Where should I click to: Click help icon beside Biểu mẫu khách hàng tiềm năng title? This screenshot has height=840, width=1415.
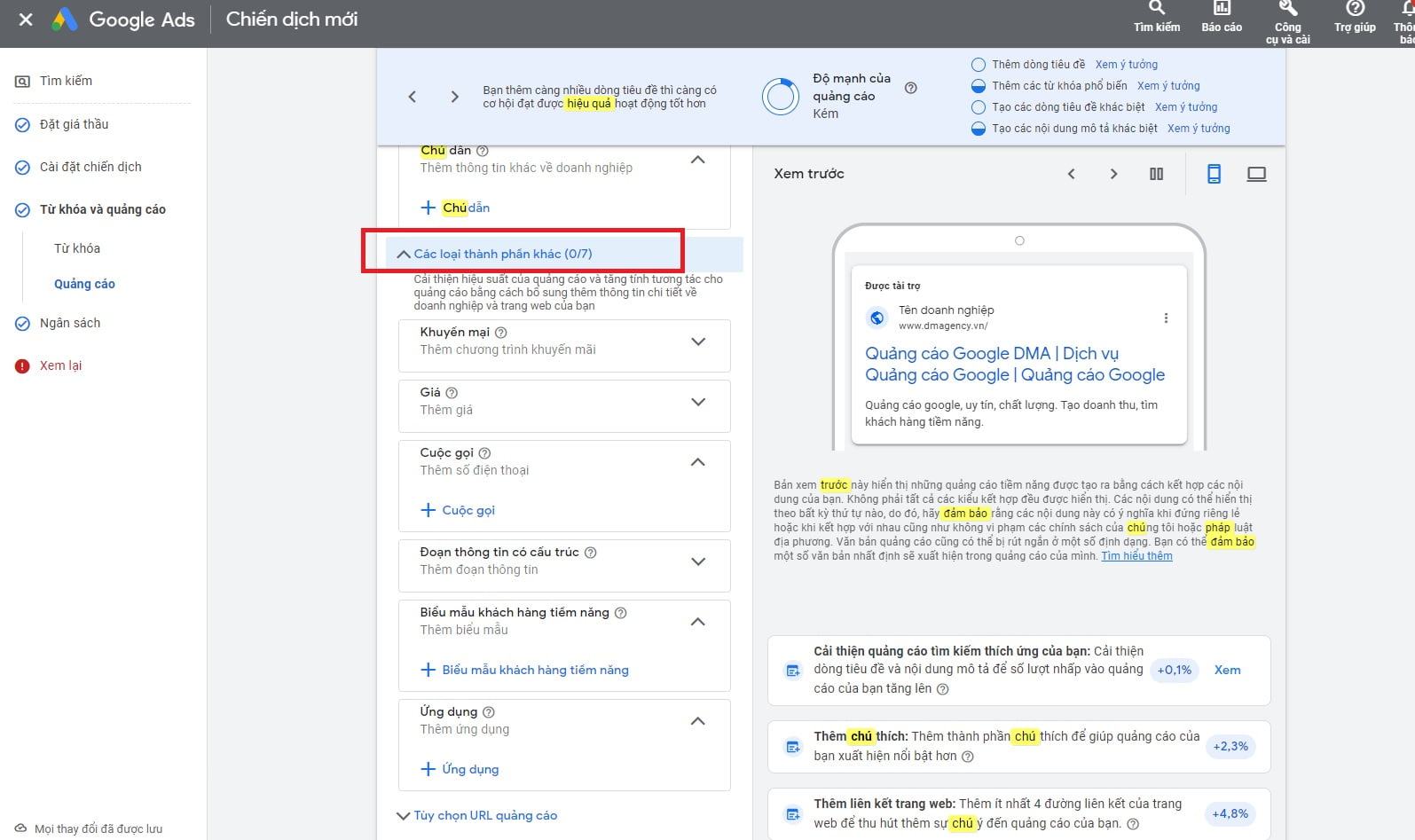click(621, 613)
